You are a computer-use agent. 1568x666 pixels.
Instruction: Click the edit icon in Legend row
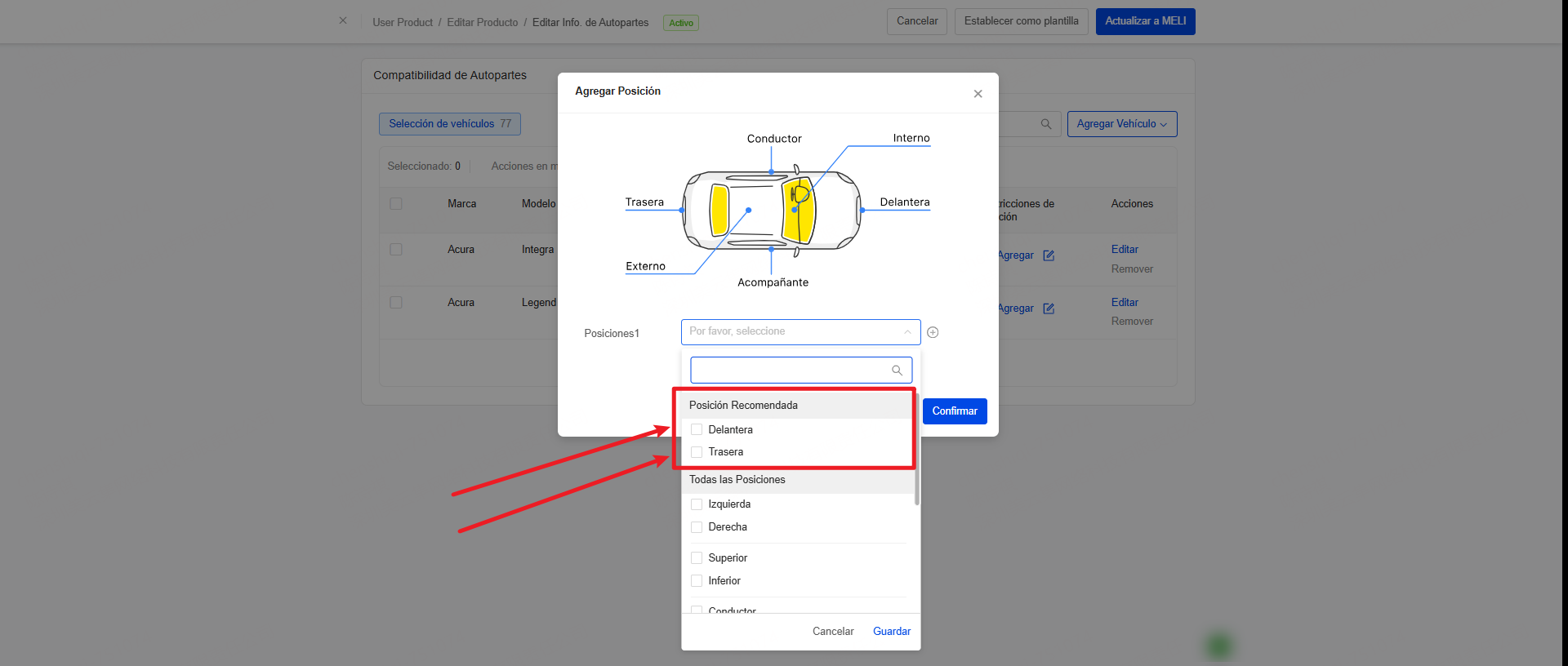(1049, 309)
